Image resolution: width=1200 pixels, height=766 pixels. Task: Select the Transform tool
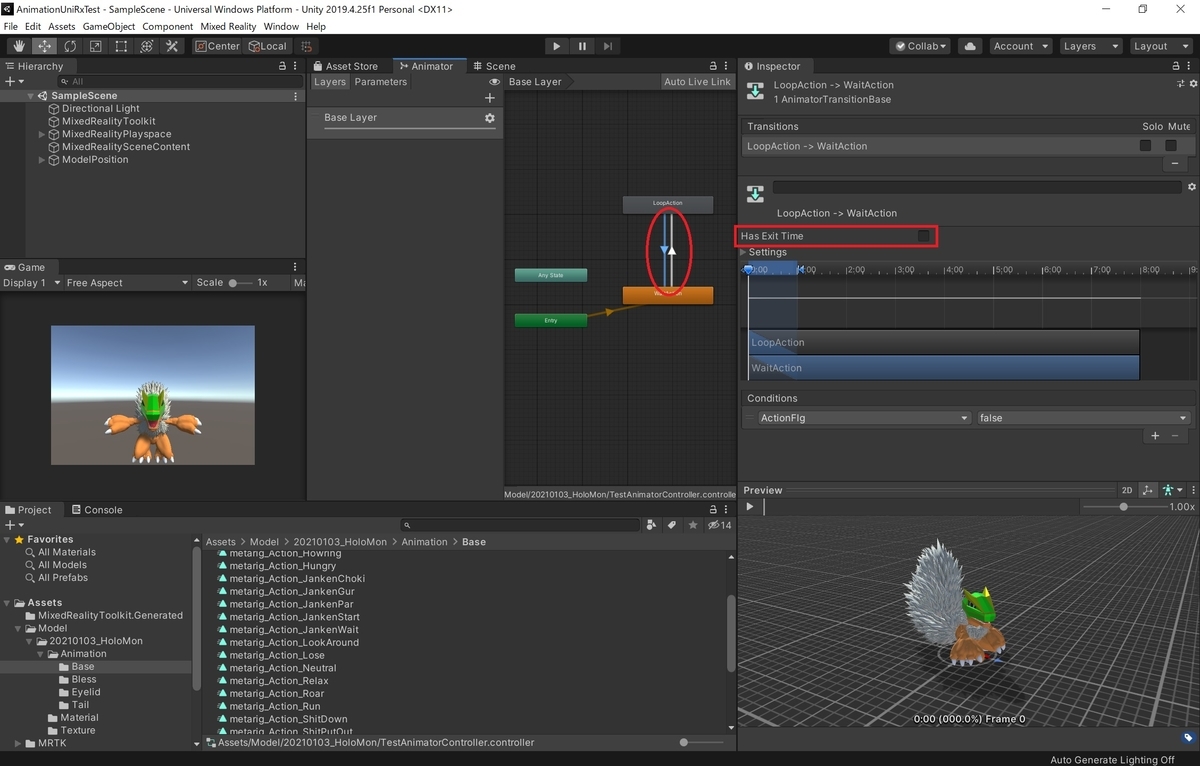pos(146,46)
